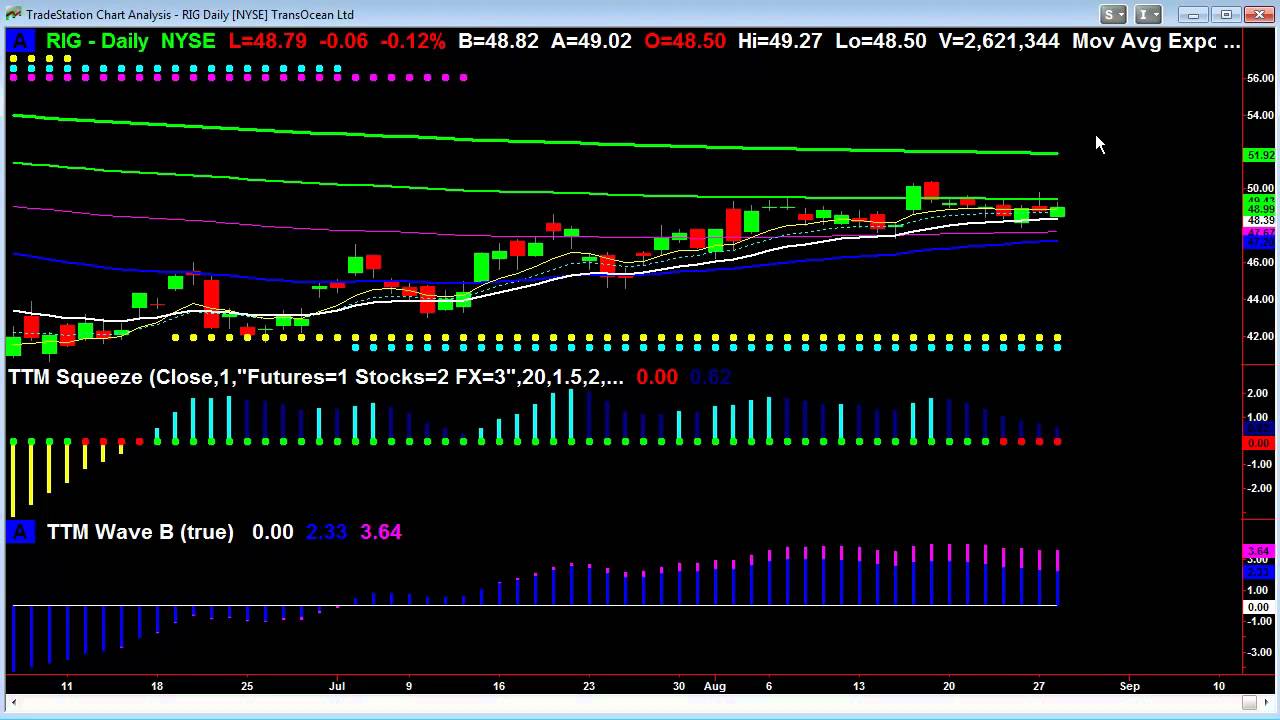Maximize the TradeStation chart window
Viewport: 1280px width, 720px height.
[1226, 14]
